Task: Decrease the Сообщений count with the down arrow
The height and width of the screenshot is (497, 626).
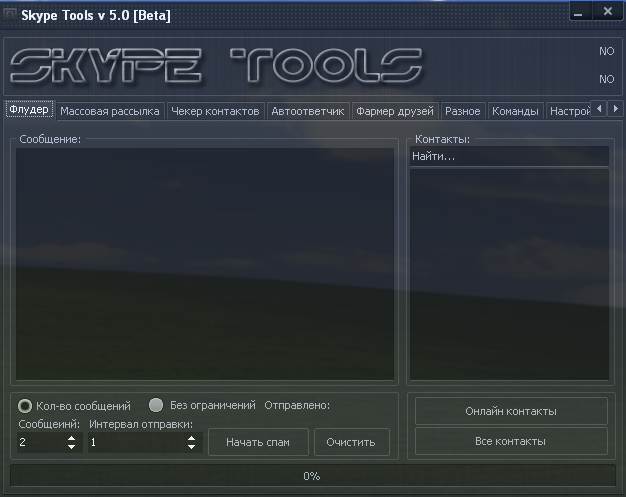Action: [x=71, y=447]
